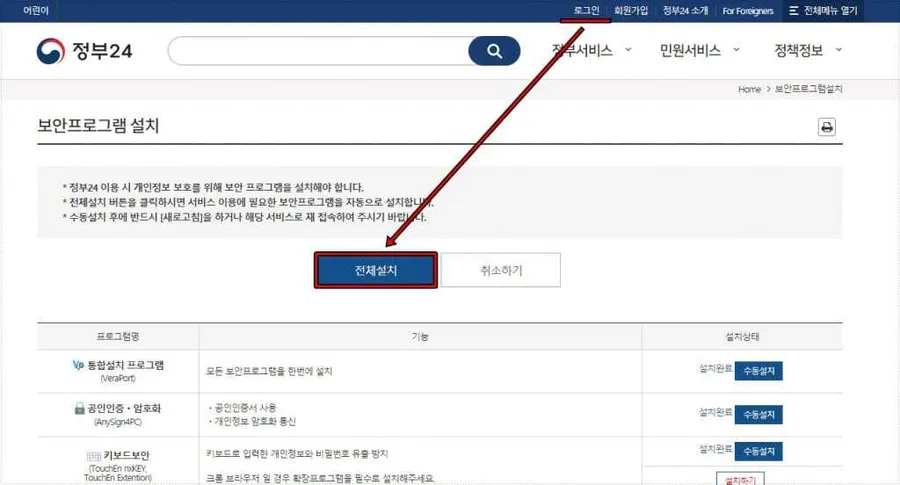
Task: Click 설치완료 status in 키보드보안 row
Action: pyautogui.click(x=716, y=449)
